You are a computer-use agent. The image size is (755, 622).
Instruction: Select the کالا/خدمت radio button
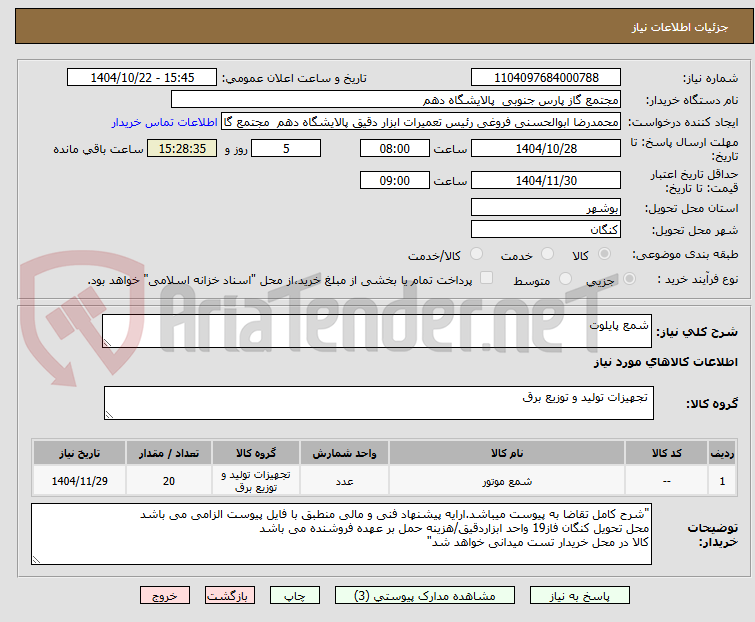point(476,254)
